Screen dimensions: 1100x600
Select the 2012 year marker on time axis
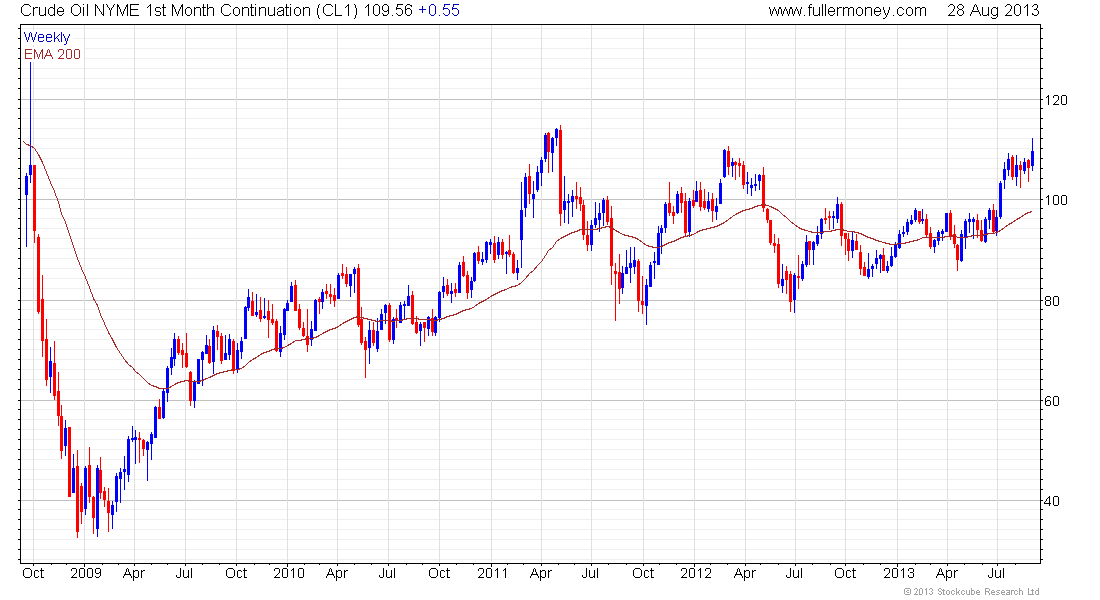tap(695, 573)
